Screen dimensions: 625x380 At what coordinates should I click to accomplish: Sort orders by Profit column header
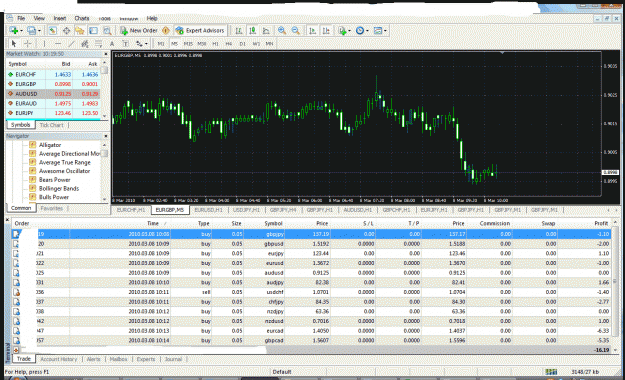(601, 223)
